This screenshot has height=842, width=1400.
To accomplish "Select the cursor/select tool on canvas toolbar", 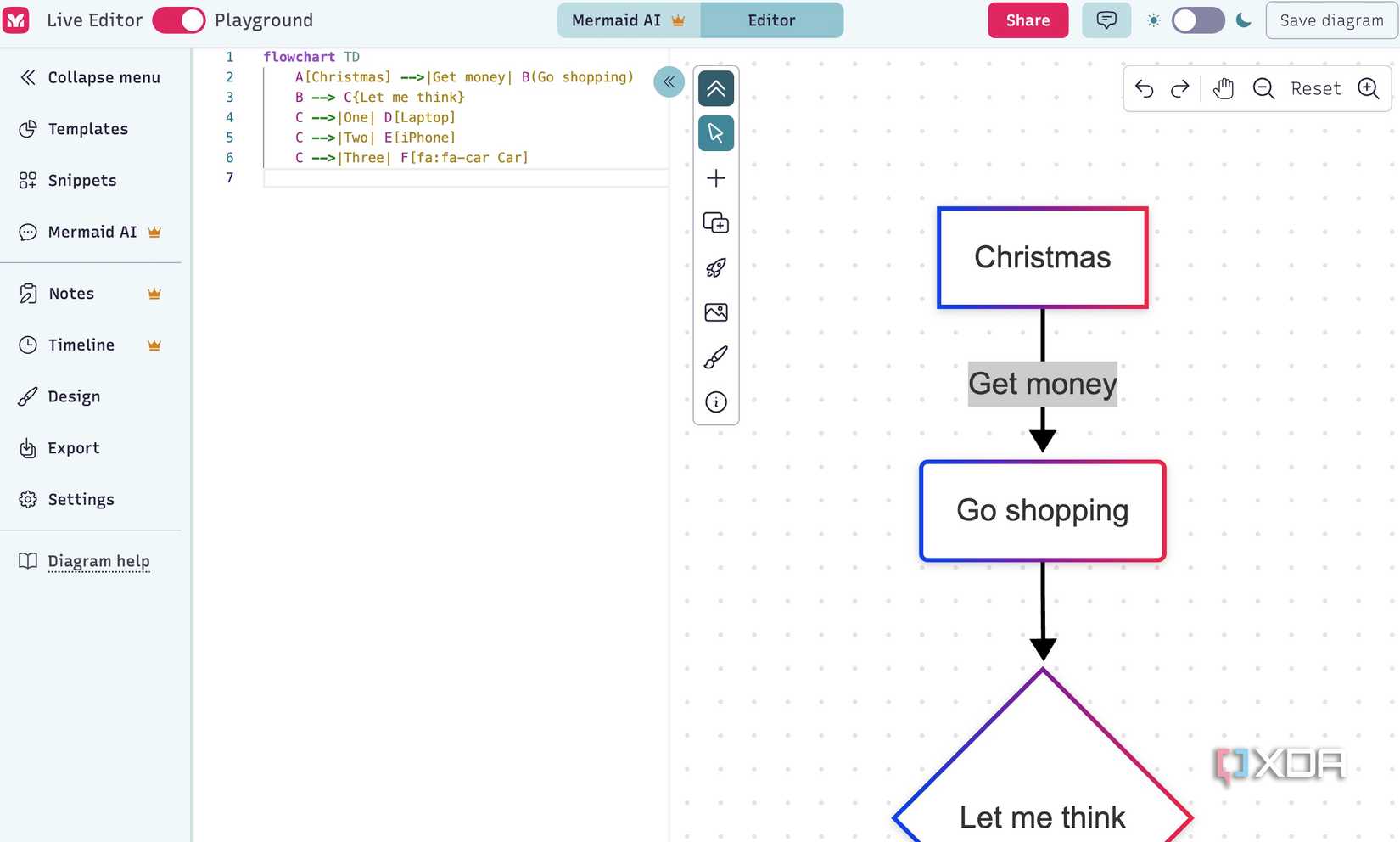I will click(x=716, y=133).
